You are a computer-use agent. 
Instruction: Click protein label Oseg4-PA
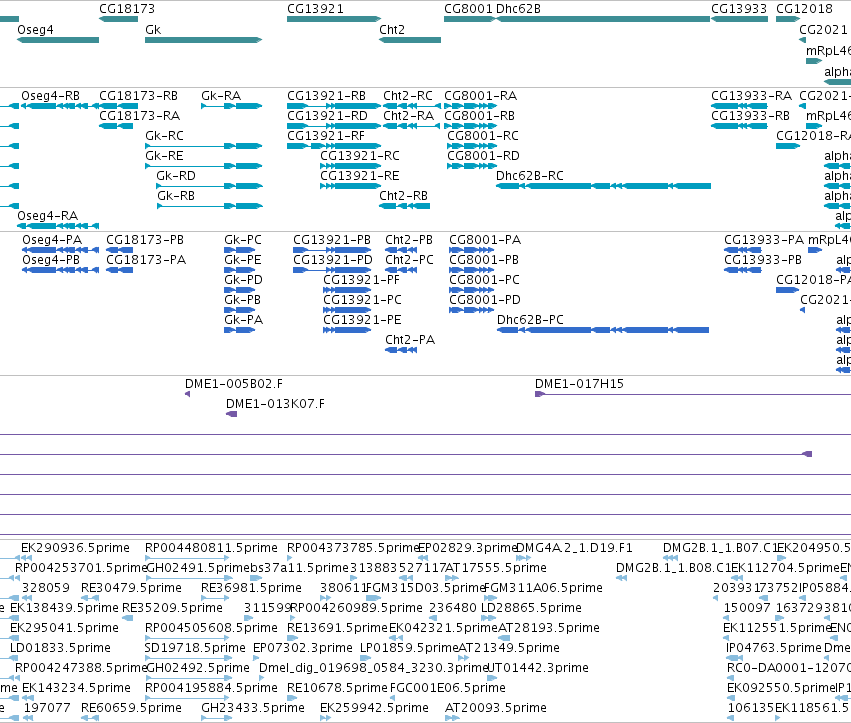click(x=52, y=240)
